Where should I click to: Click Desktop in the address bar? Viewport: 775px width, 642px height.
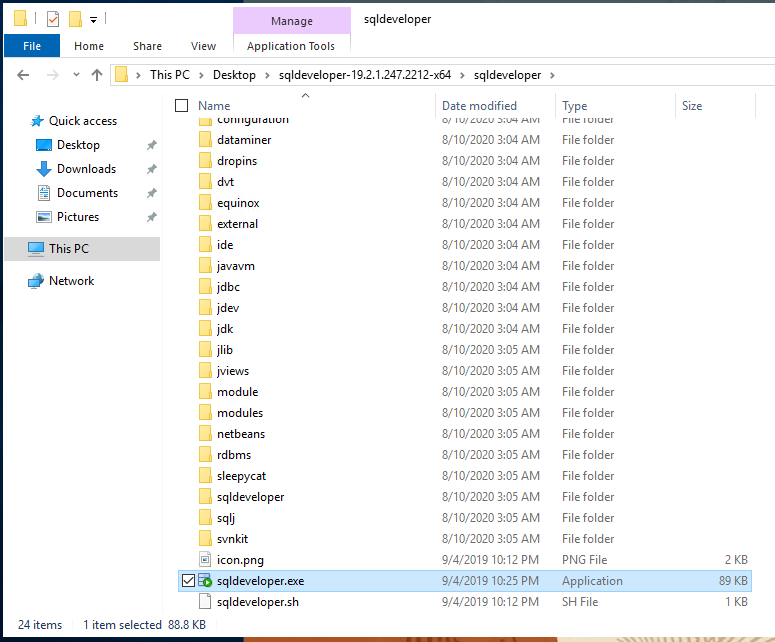tap(234, 75)
